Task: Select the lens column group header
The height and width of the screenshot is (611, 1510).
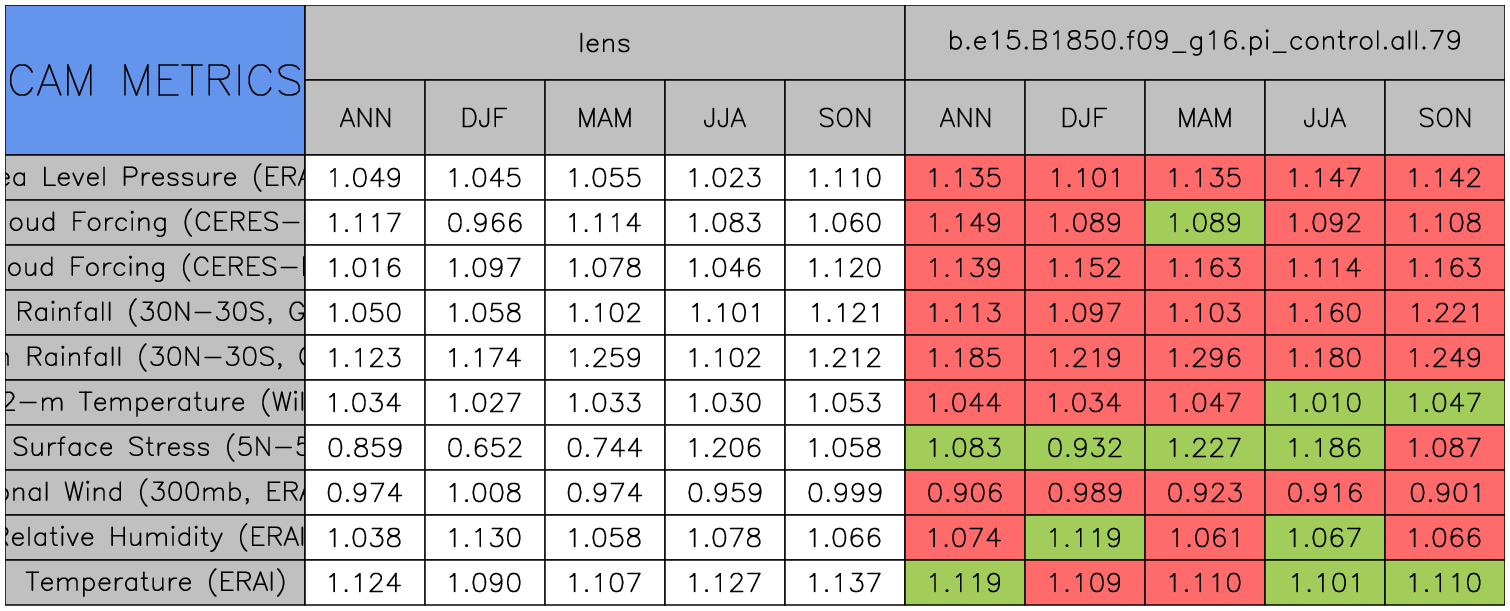Action: (605, 42)
